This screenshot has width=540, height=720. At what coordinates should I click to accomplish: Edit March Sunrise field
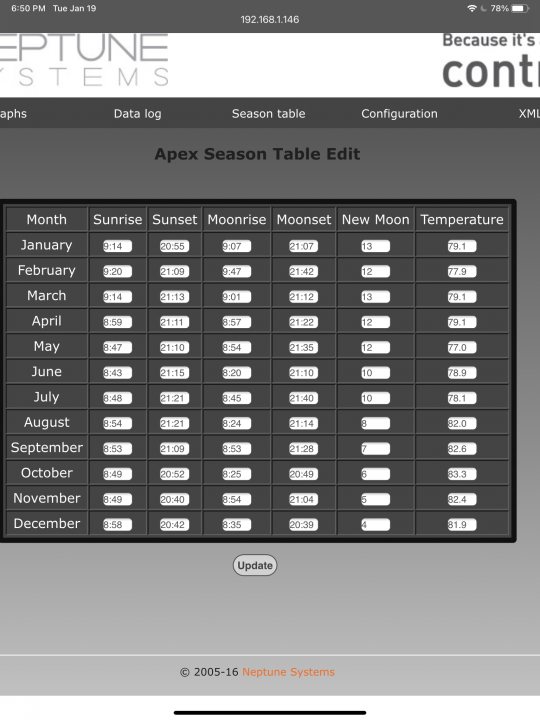click(117, 297)
